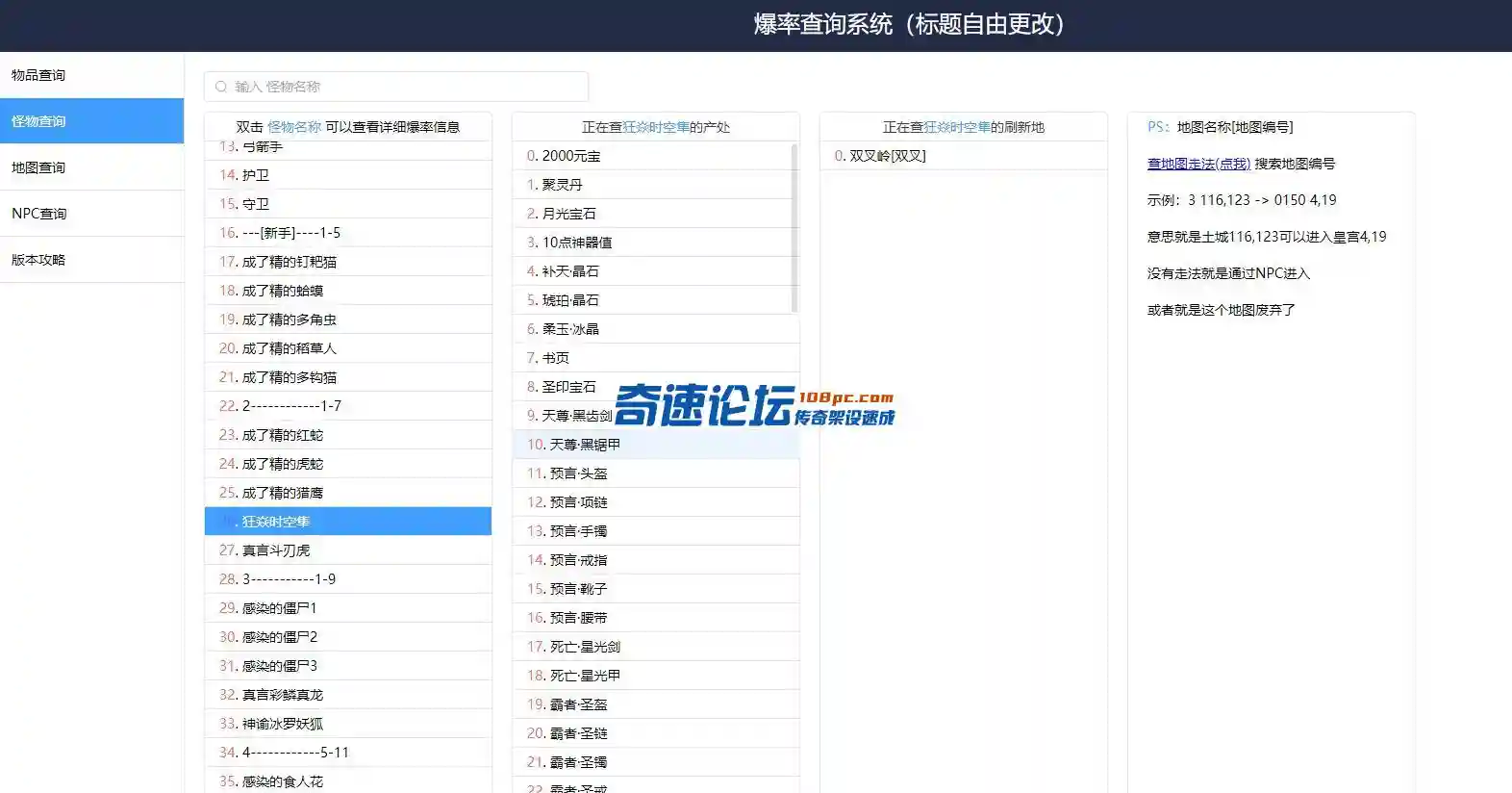Click drop item 19. 霸者·圣盔
The image size is (1512, 793).
(656, 704)
